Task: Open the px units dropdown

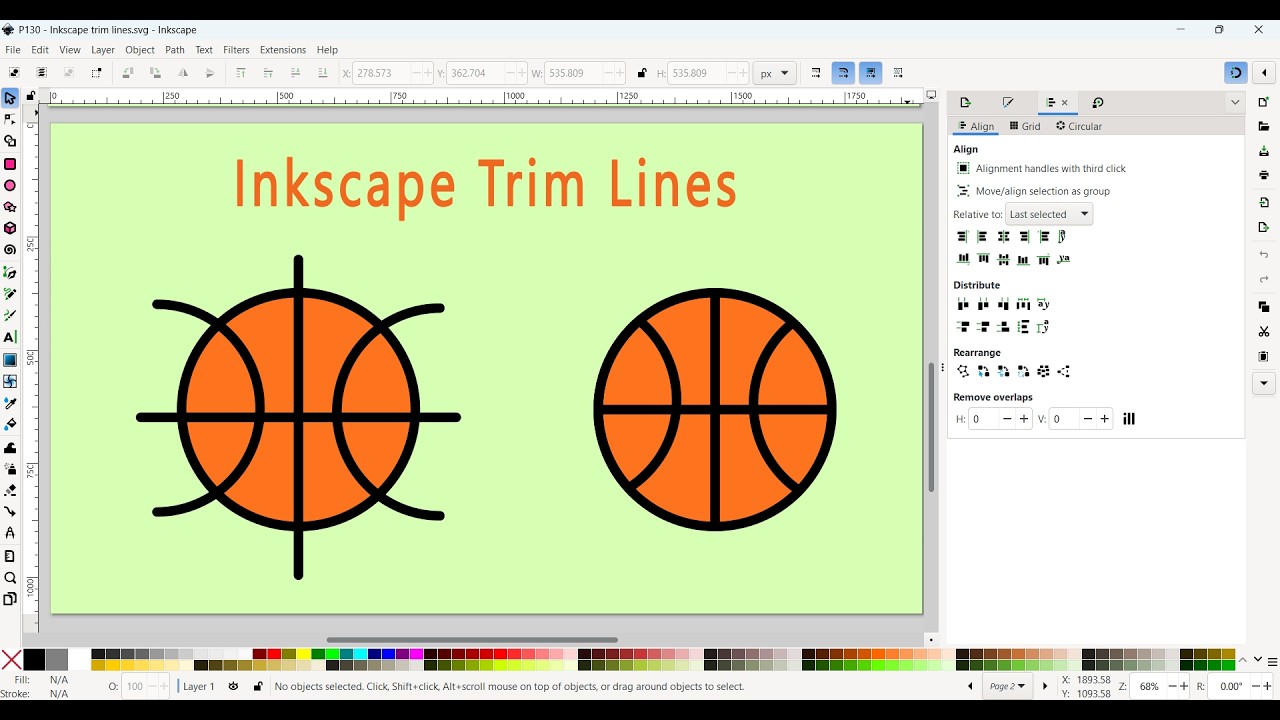Action: (x=775, y=73)
